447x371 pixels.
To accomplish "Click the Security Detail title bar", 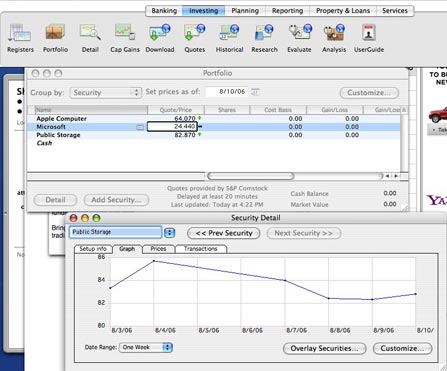I will click(x=256, y=218).
